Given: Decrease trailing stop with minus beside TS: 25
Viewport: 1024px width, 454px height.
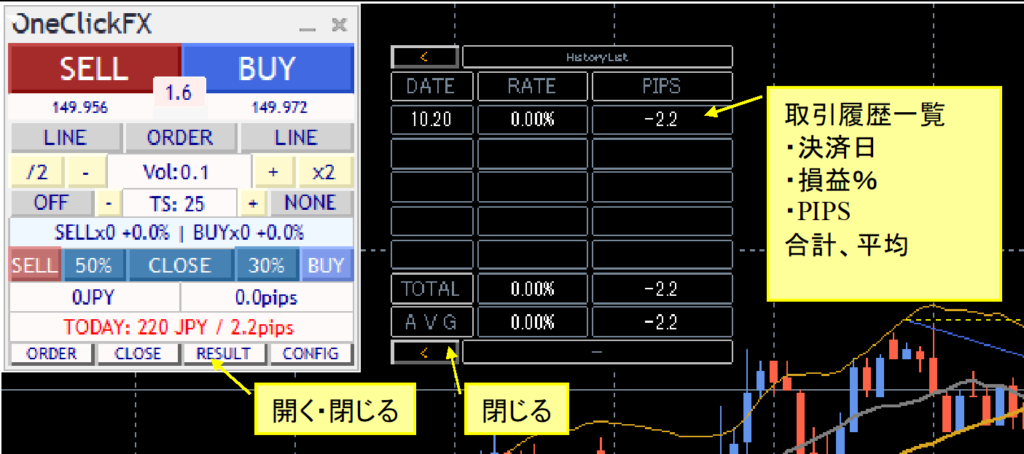Looking at the screenshot, I should pos(109,203).
